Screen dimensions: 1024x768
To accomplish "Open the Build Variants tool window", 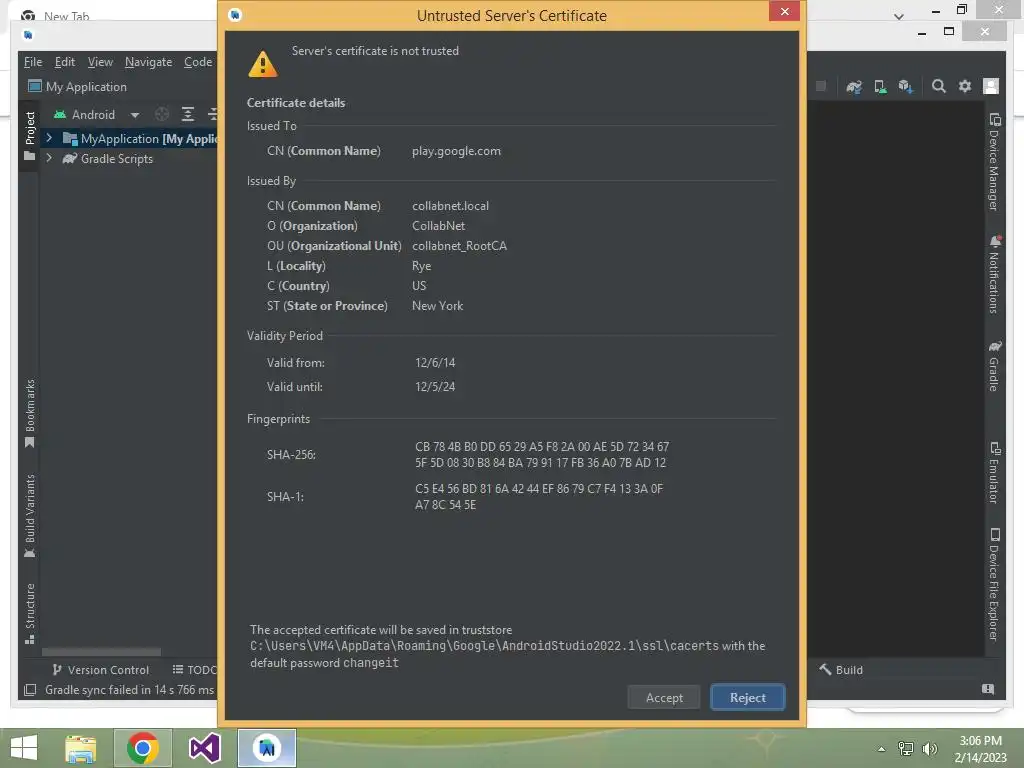I will coord(29,516).
